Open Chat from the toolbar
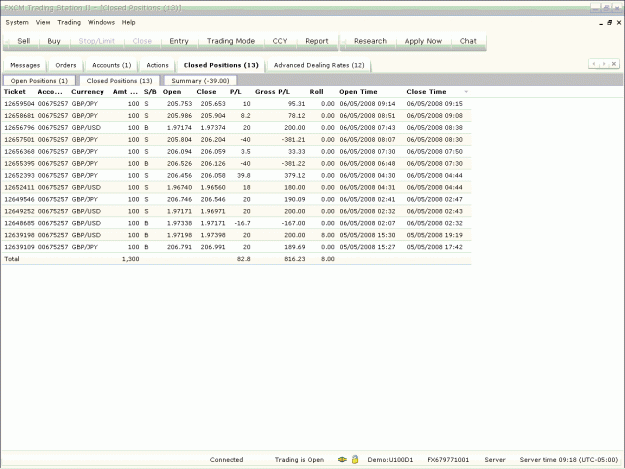Image resolution: width=625 pixels, height=469 pixels. click(468, 41)
